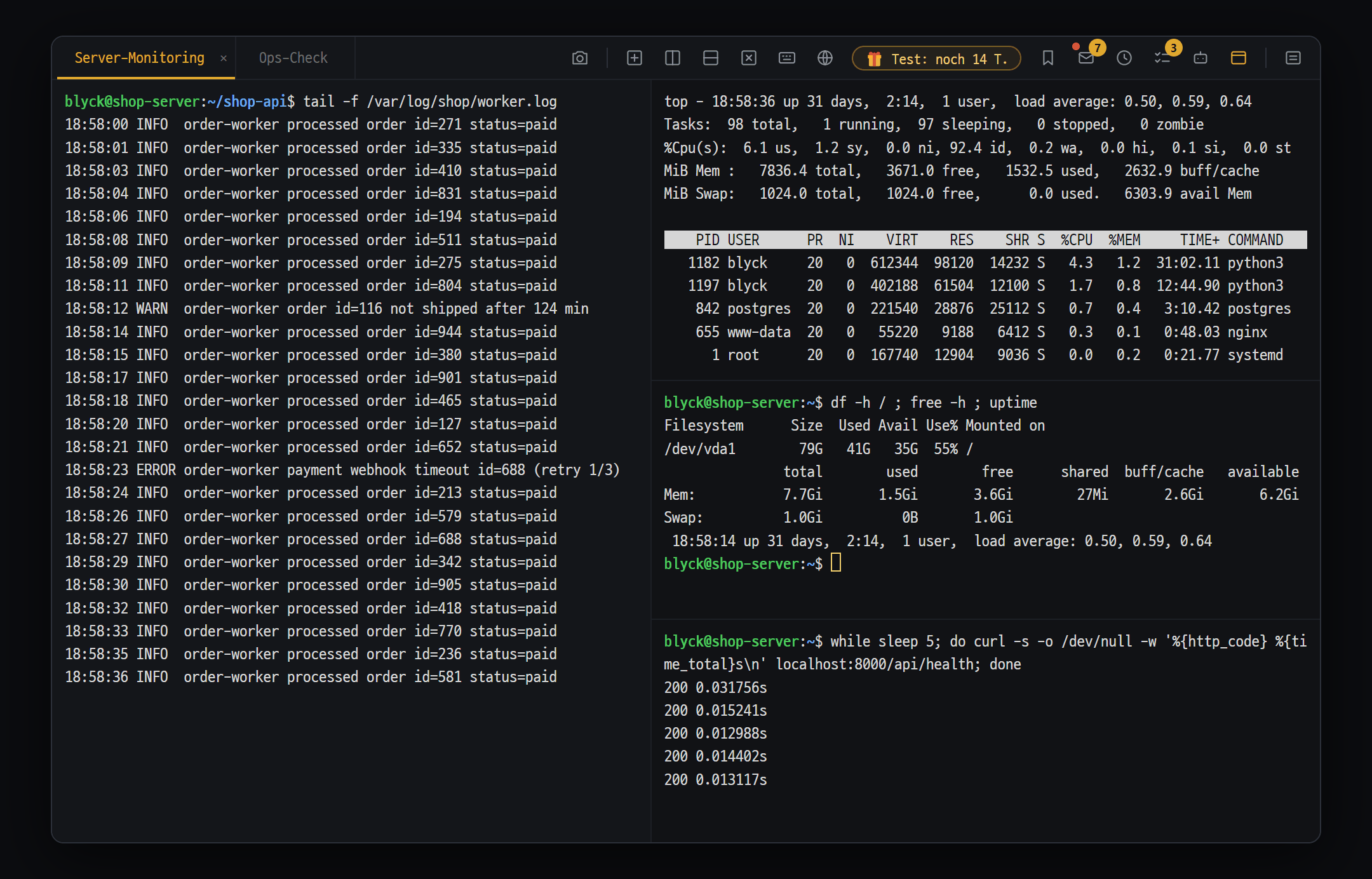Open the trial notice 'Test: noch 14 T.'

[x=936, y=58]
